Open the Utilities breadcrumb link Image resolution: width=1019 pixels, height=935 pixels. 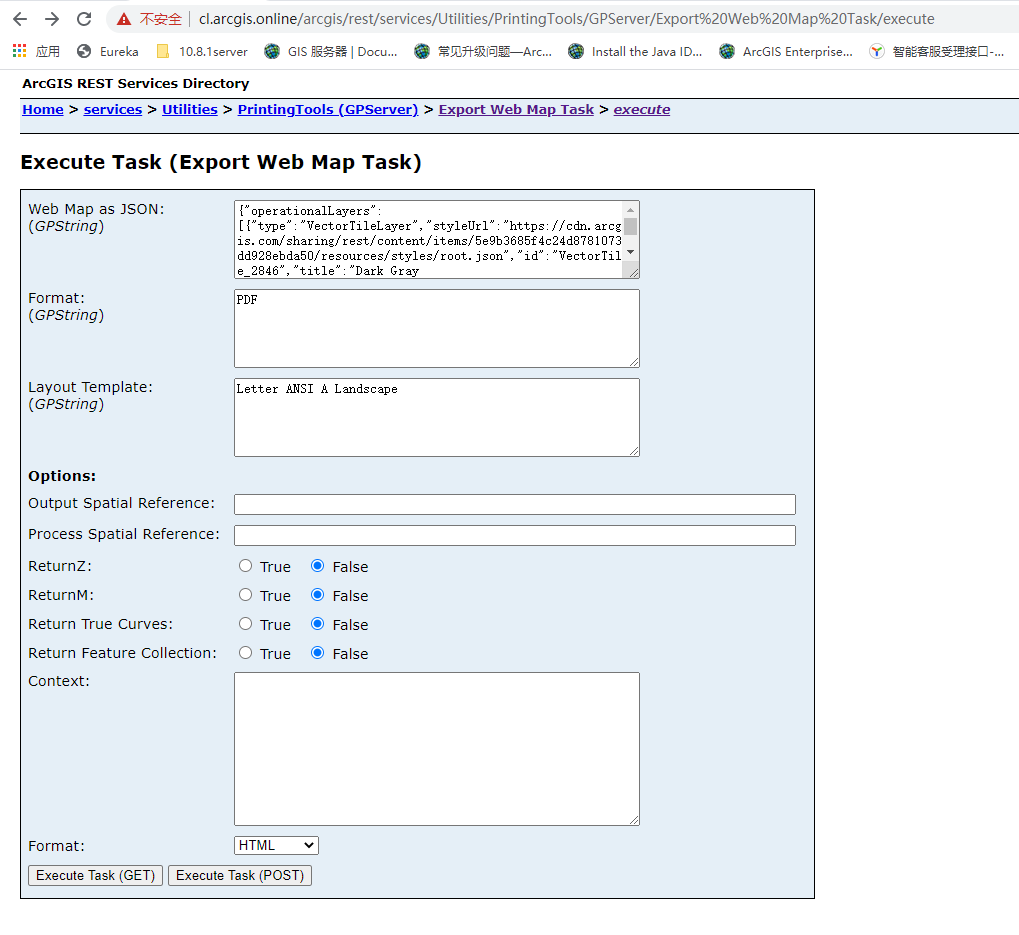(190, 109)
